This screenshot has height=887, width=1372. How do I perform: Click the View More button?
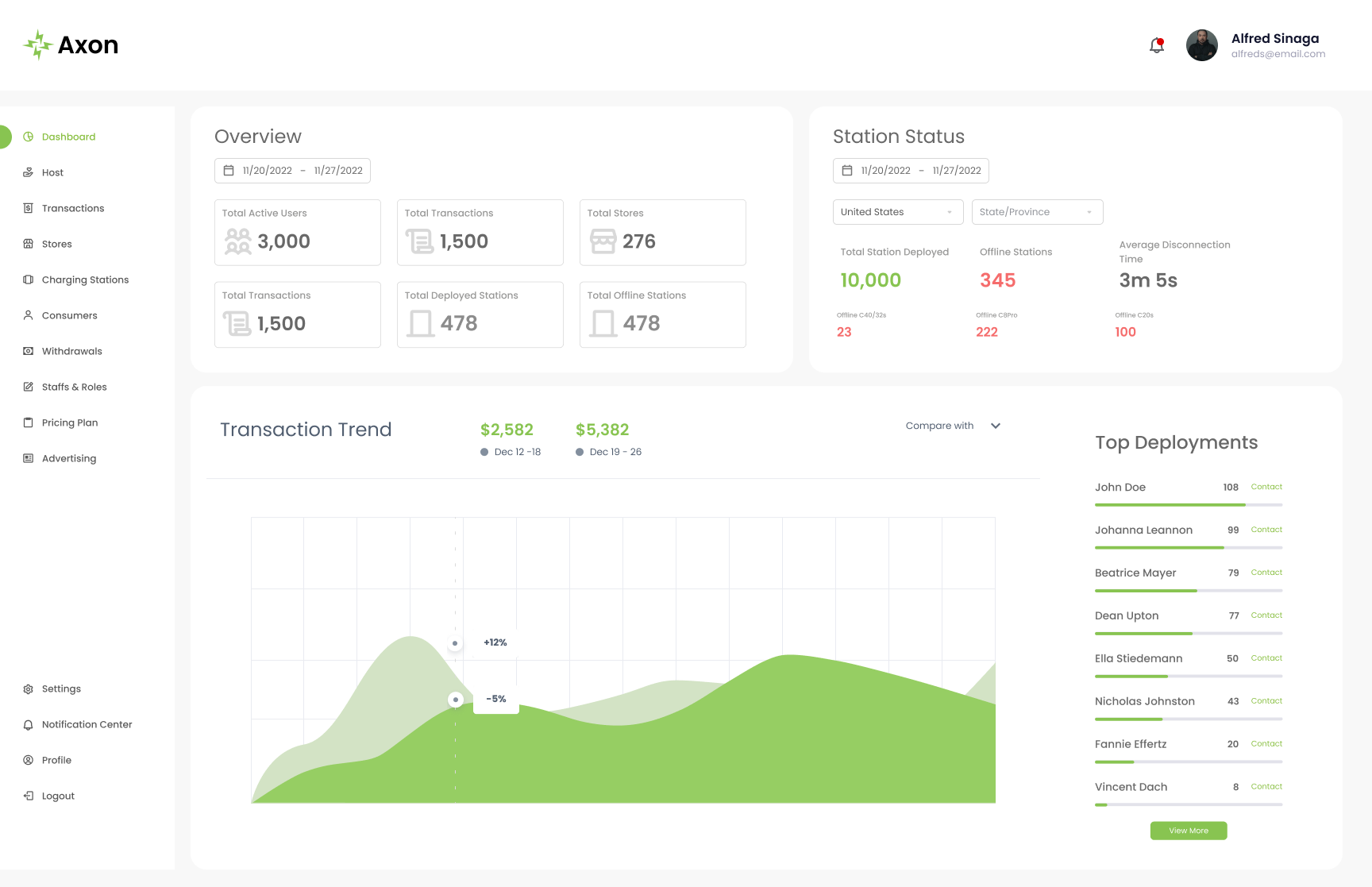point(1189,831)
